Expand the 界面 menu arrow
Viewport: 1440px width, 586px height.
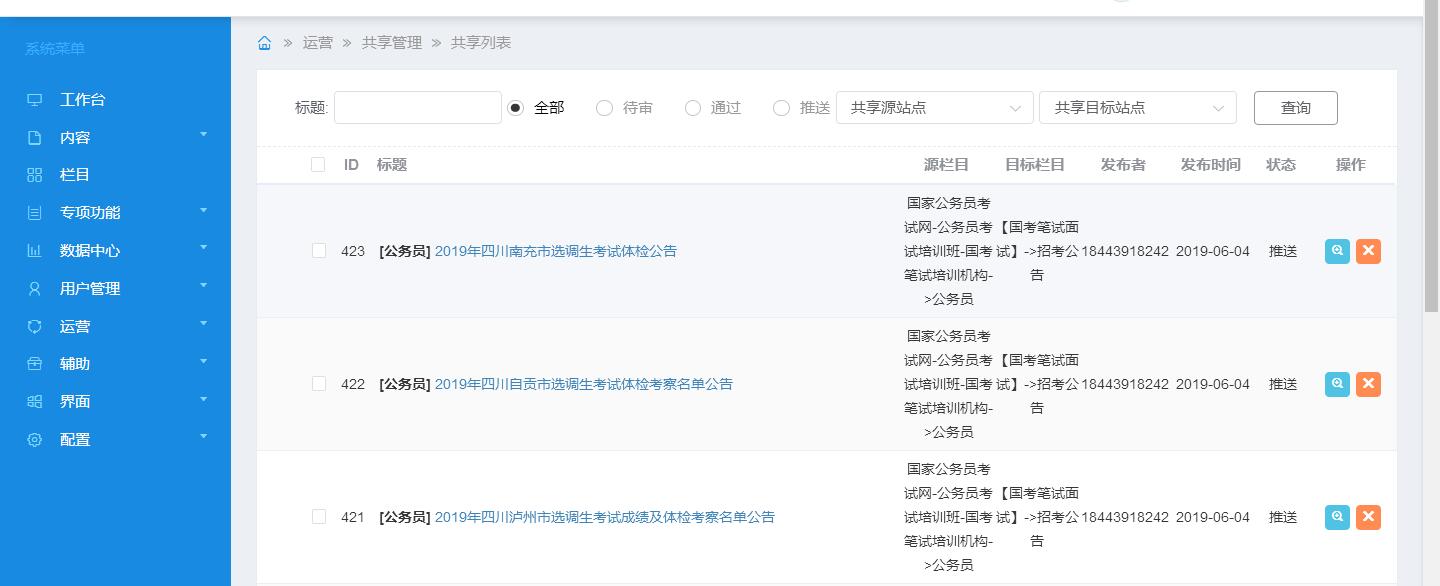(203, 399)
